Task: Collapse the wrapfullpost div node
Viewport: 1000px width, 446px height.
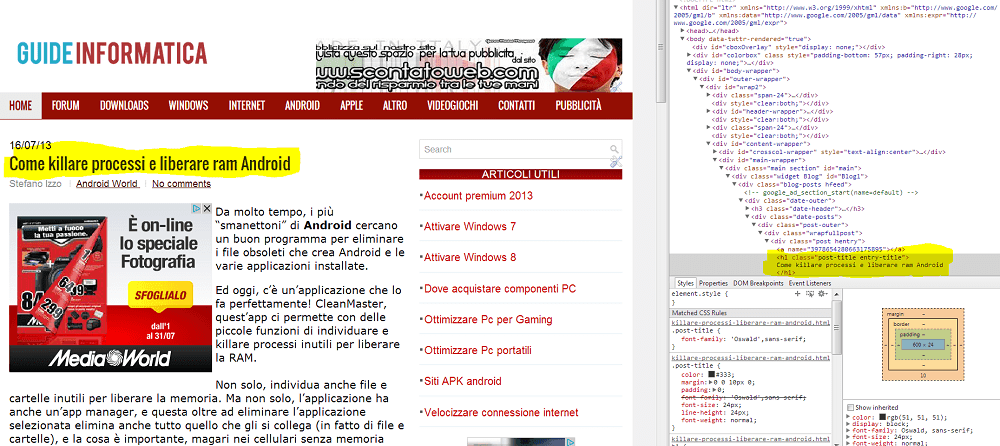Action: (760, 233)
